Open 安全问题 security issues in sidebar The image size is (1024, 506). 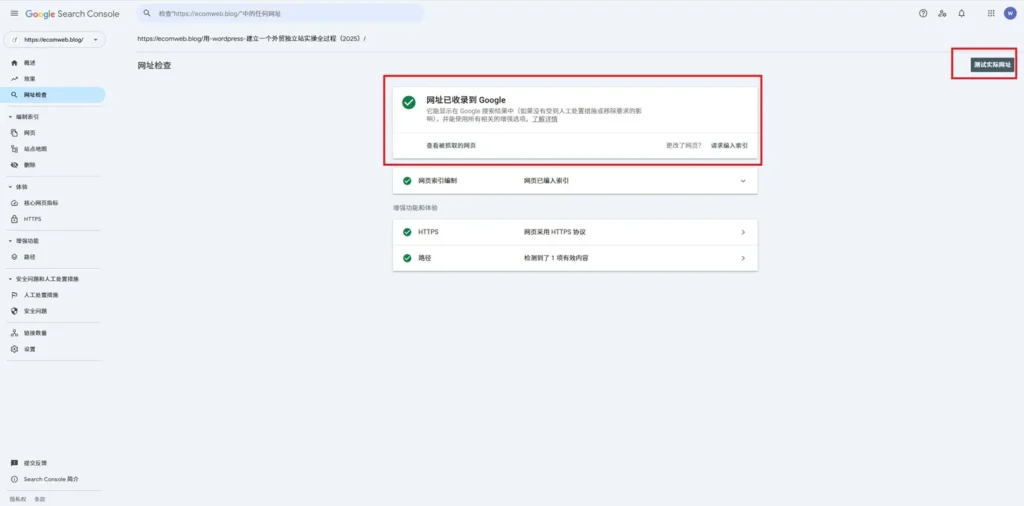52,311
